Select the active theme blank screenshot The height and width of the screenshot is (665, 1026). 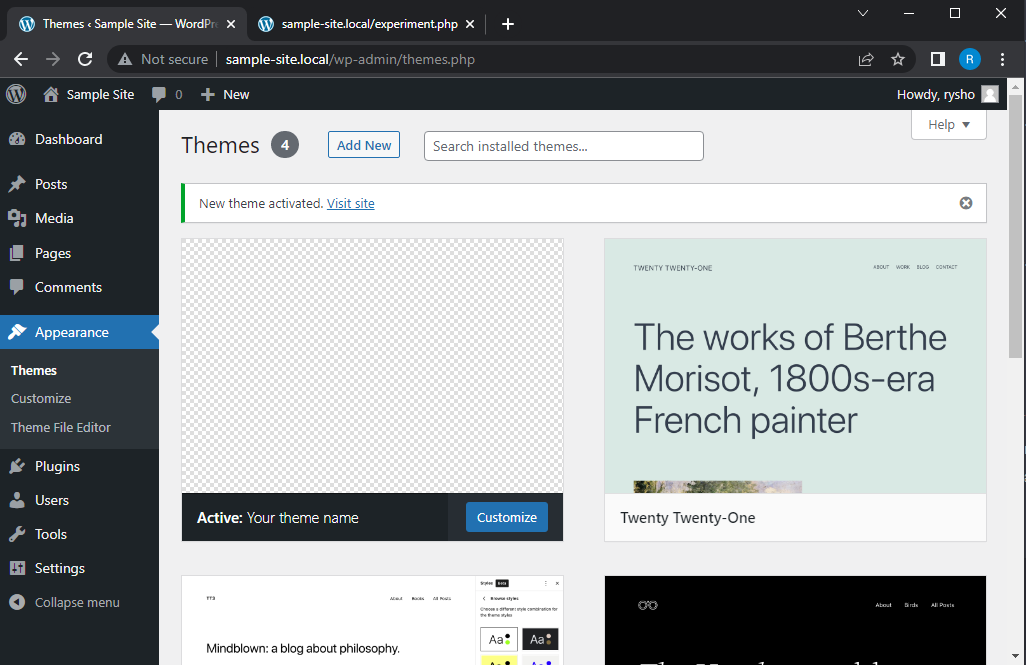pyautogui.click(x=372, y=366)
